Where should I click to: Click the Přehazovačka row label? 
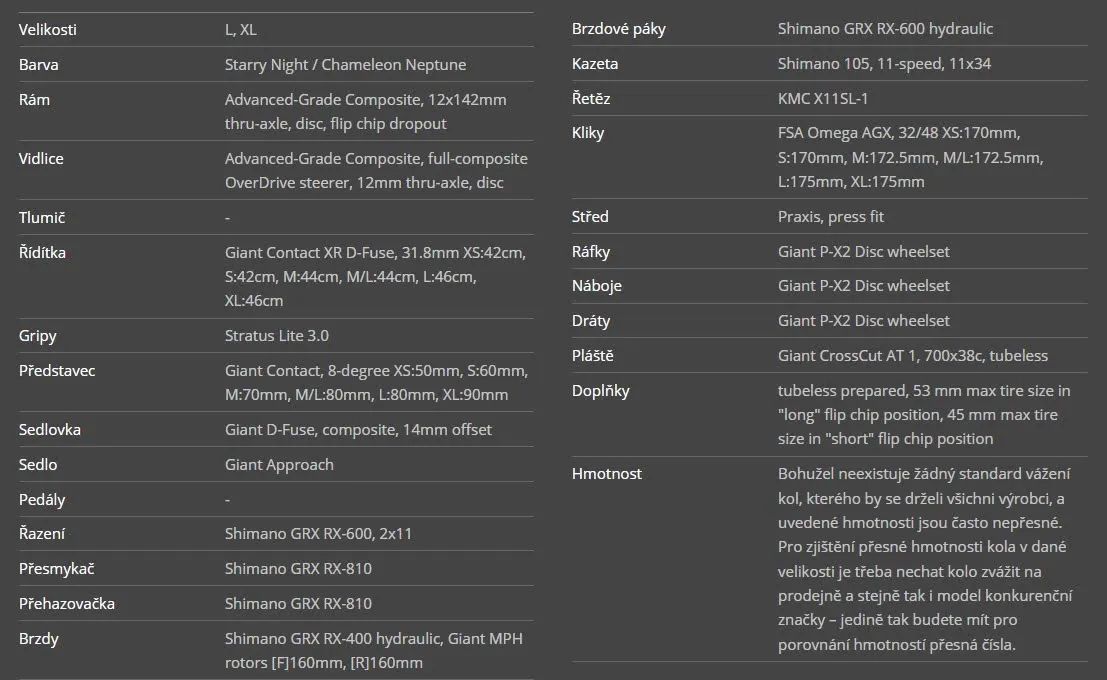click(x=66, y=604)
